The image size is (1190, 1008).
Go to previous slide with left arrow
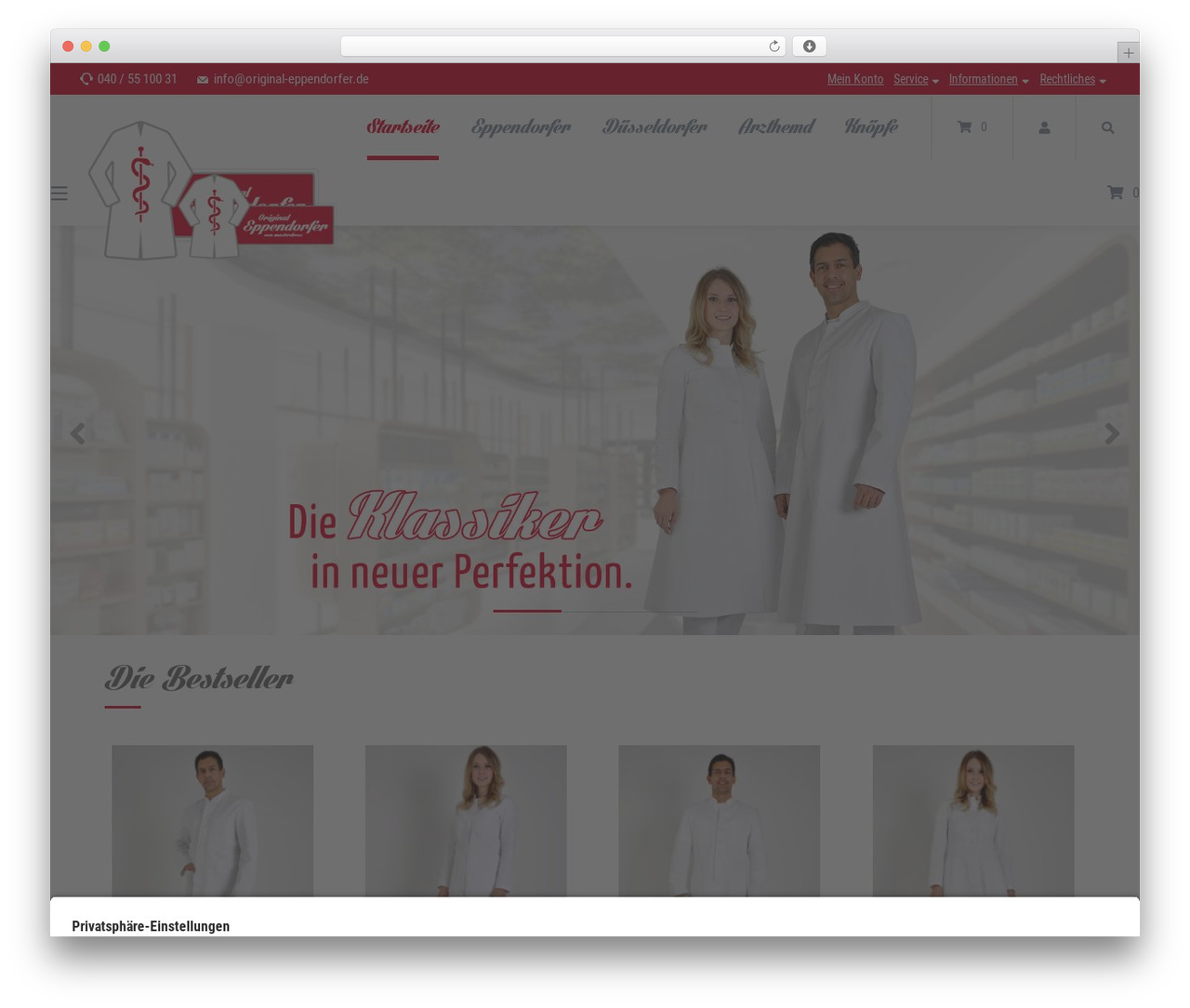tap(78, 433)
